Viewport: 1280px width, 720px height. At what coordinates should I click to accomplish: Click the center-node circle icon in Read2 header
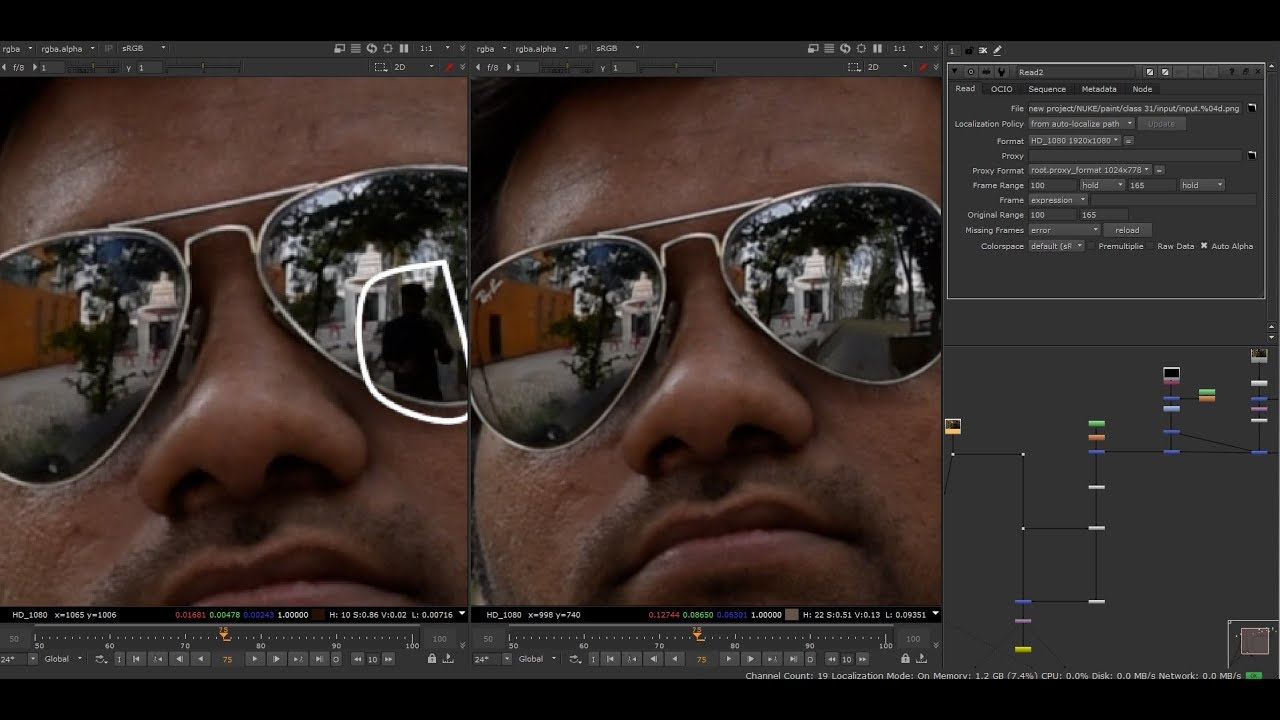point(971,72)
